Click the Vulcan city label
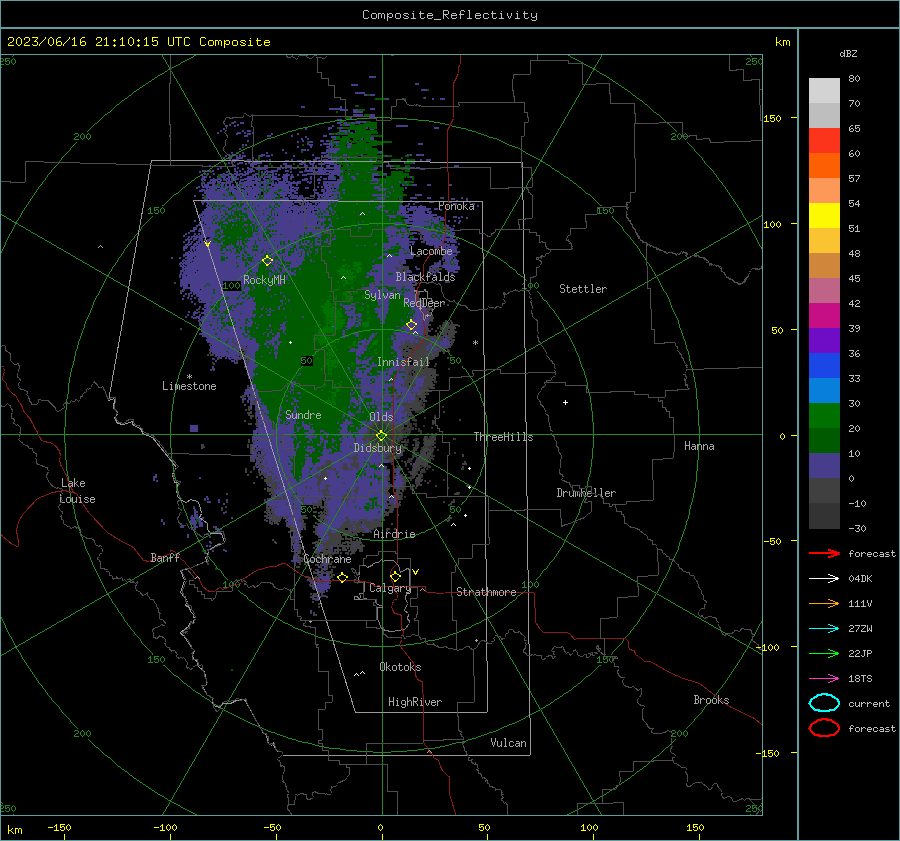Screen dimensions: 900x841 tap(508, 743)
